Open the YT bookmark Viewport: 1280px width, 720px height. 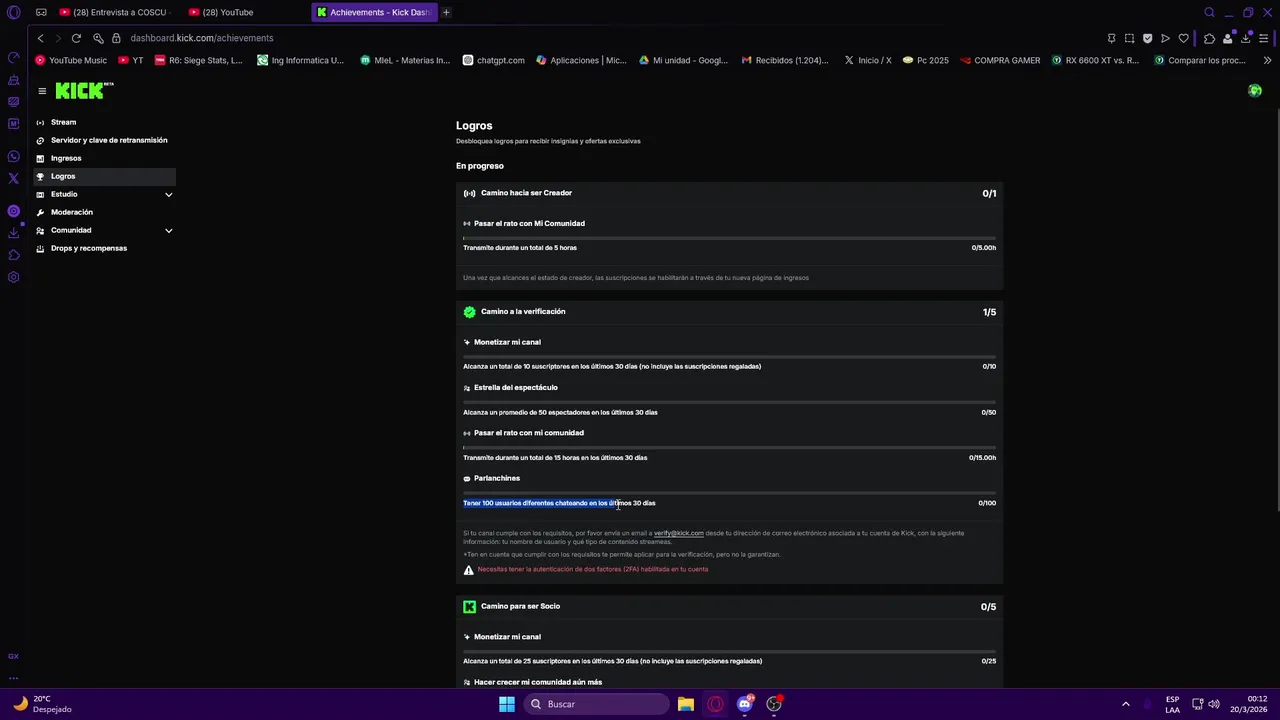point(130,60)
